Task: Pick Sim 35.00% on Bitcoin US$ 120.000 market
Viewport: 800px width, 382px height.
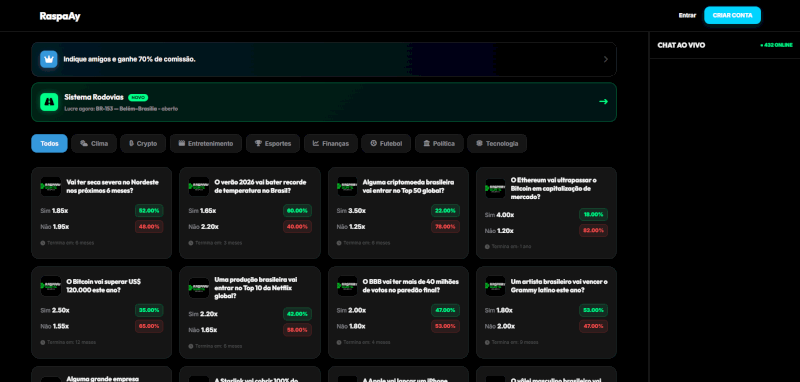Action: pos(149,310)
